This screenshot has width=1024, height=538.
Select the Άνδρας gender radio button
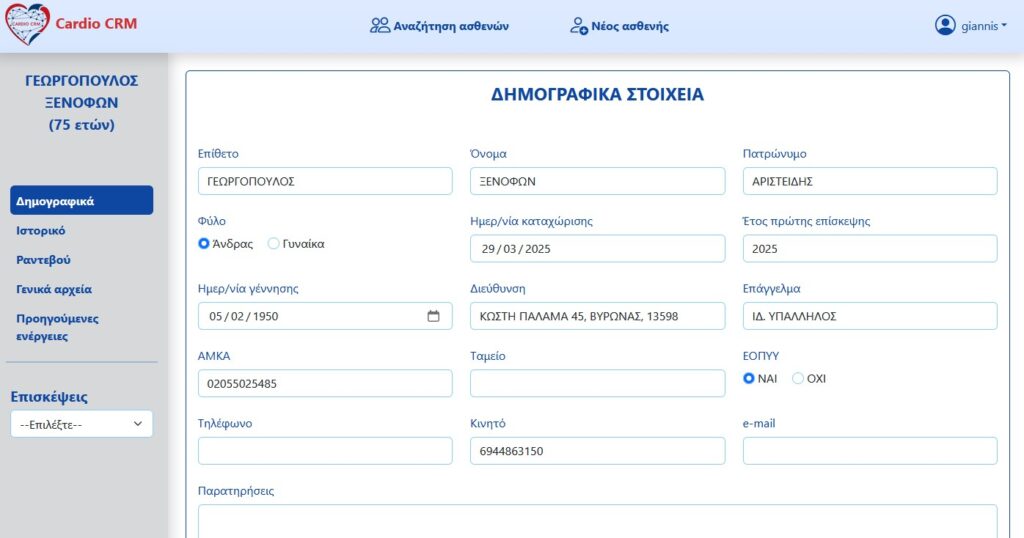pos(204,243)
